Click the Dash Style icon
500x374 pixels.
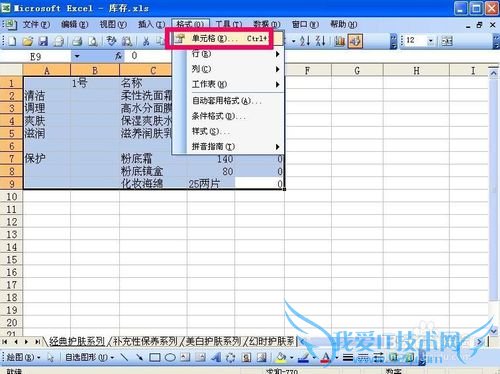363,358
